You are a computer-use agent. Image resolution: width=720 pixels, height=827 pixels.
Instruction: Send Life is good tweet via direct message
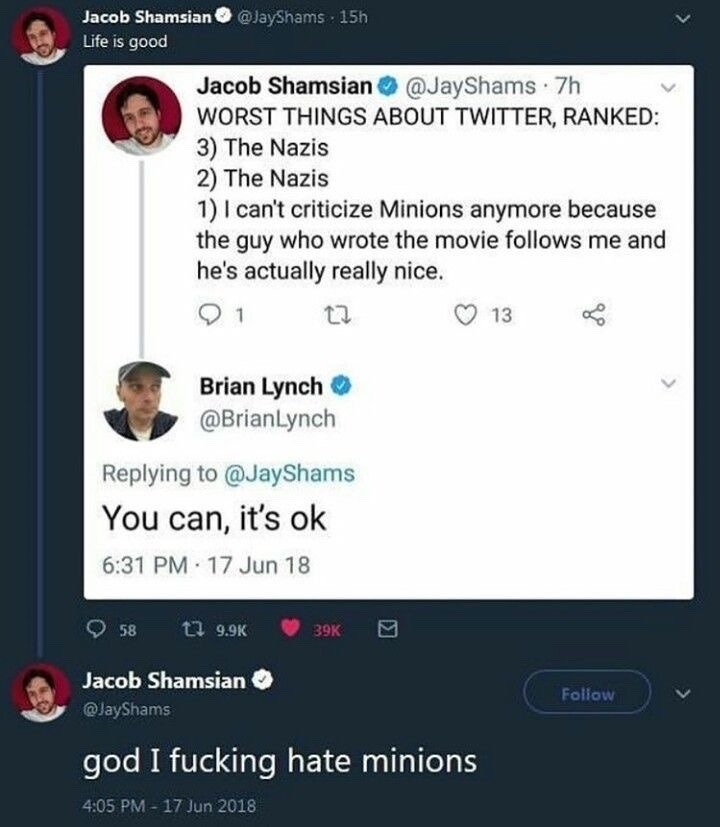[388, 629]
